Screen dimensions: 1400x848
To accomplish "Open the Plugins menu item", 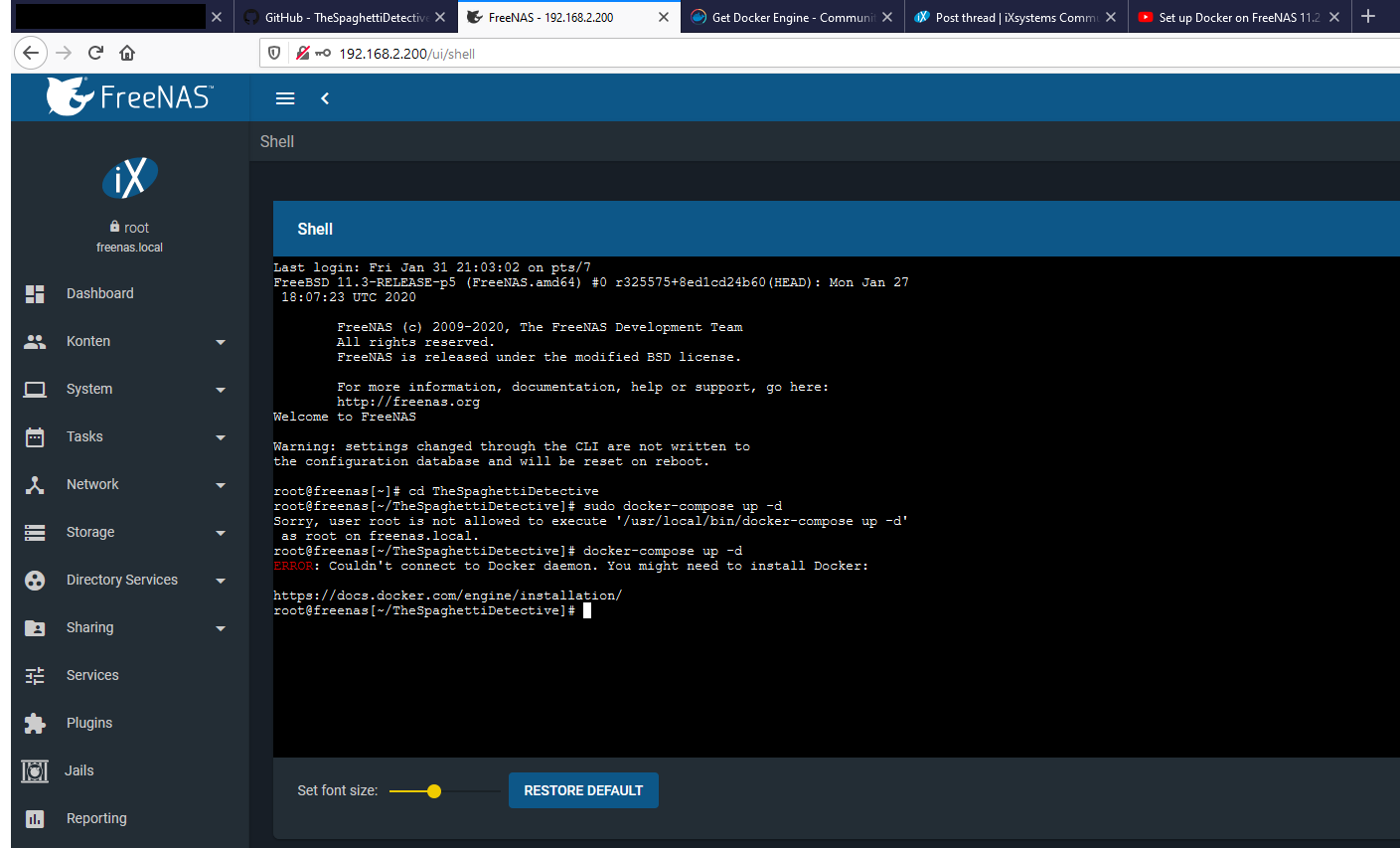I will point(129,723).
